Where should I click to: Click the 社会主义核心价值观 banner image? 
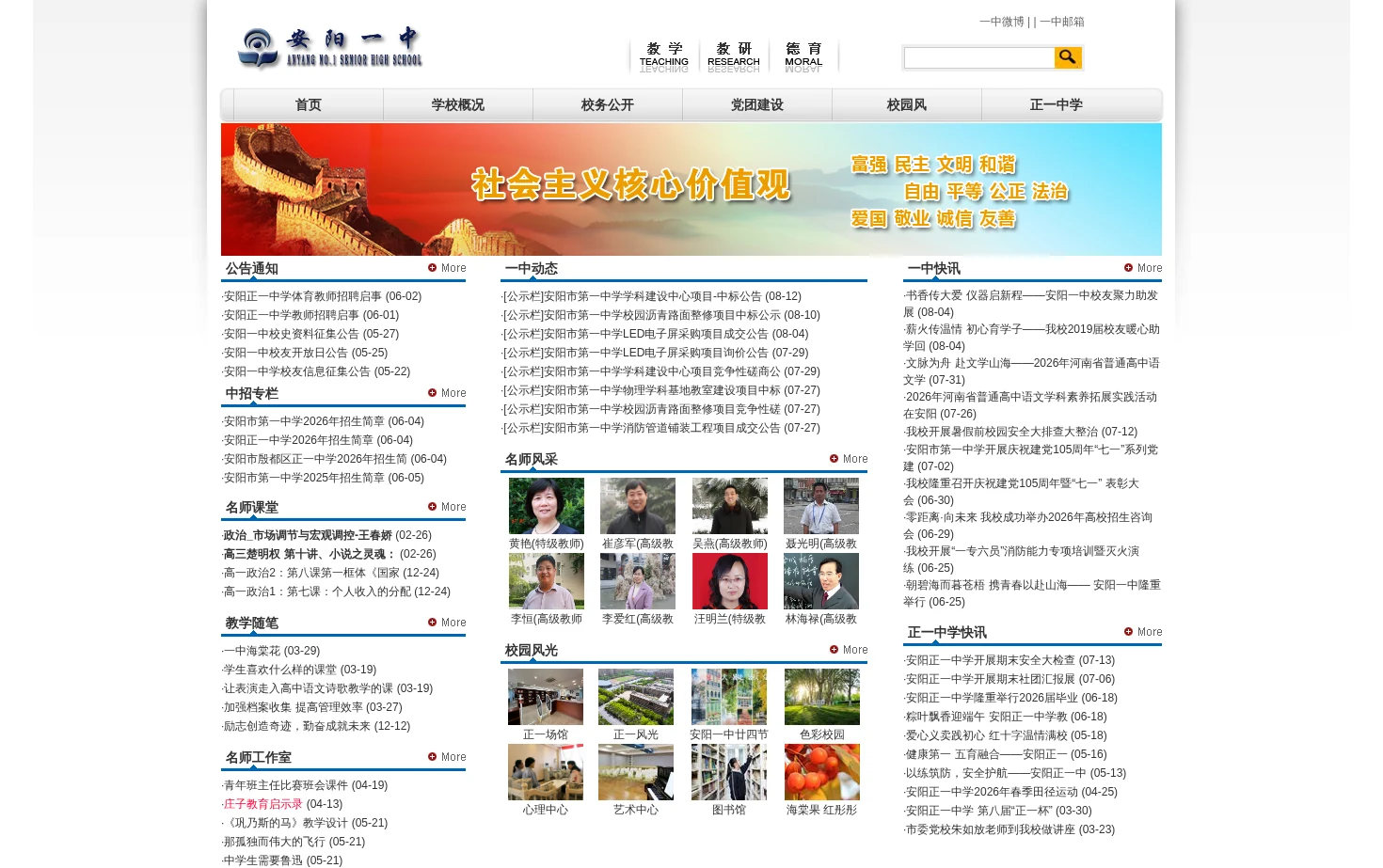691,189
